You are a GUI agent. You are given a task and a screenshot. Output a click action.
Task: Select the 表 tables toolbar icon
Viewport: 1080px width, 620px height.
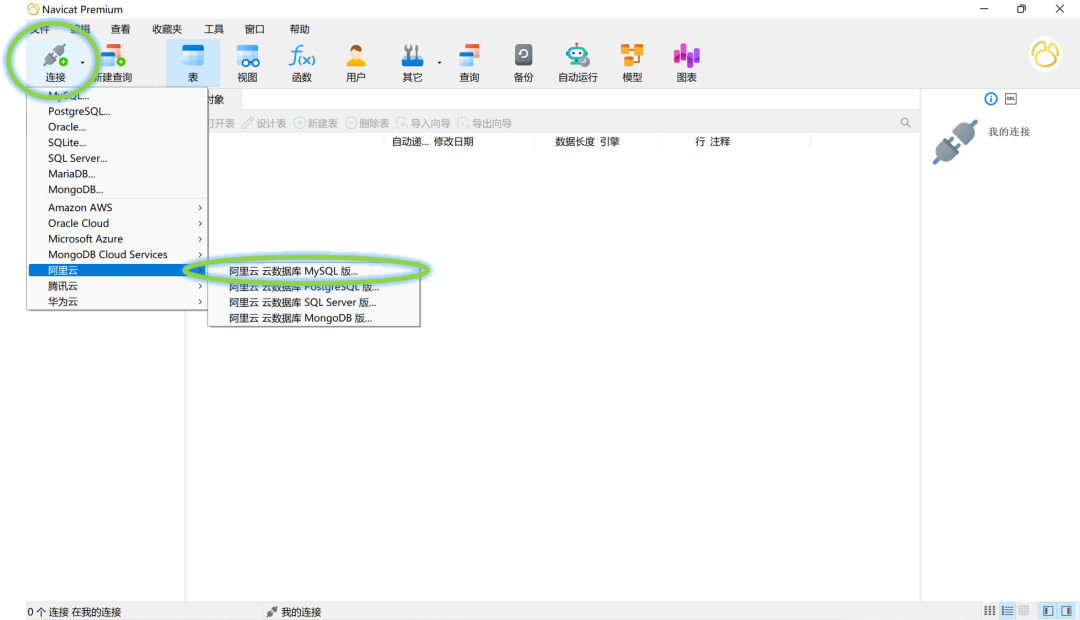pyautogui.click(x=193, y=56)
